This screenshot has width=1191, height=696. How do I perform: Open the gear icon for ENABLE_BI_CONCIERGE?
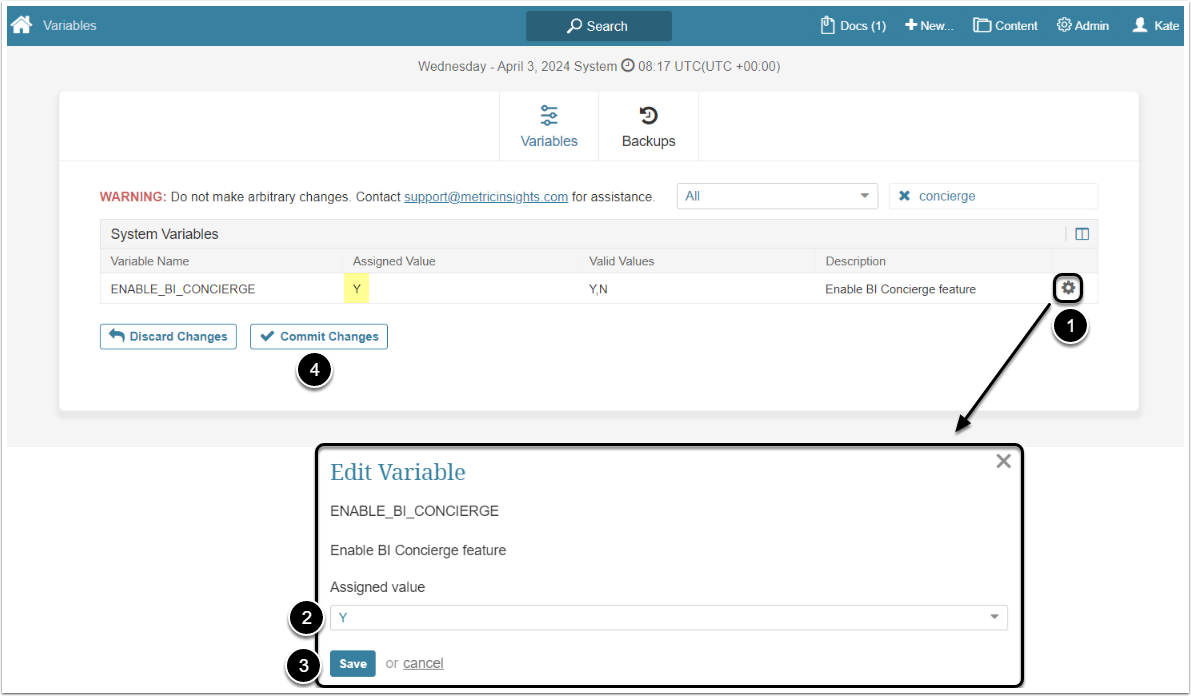click(1068, 288)
